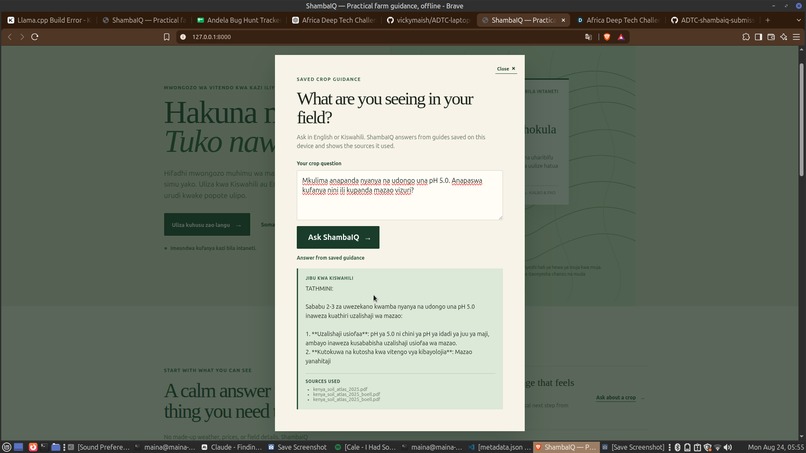Launch the Brave icon in taskbar launcher
806x453 pixels.
(x=33, y=447)
